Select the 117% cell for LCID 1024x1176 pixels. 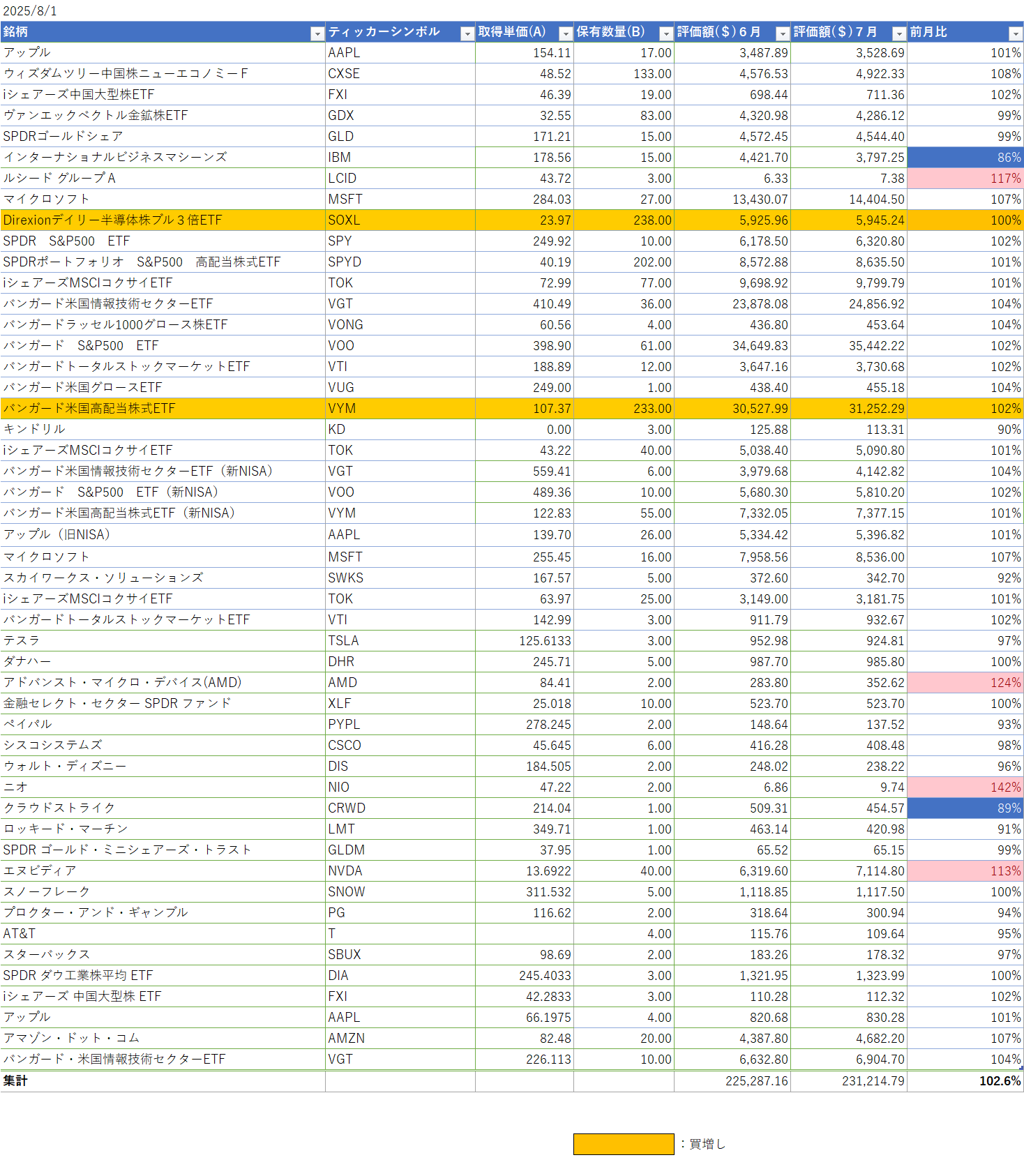tap(965, 179)
